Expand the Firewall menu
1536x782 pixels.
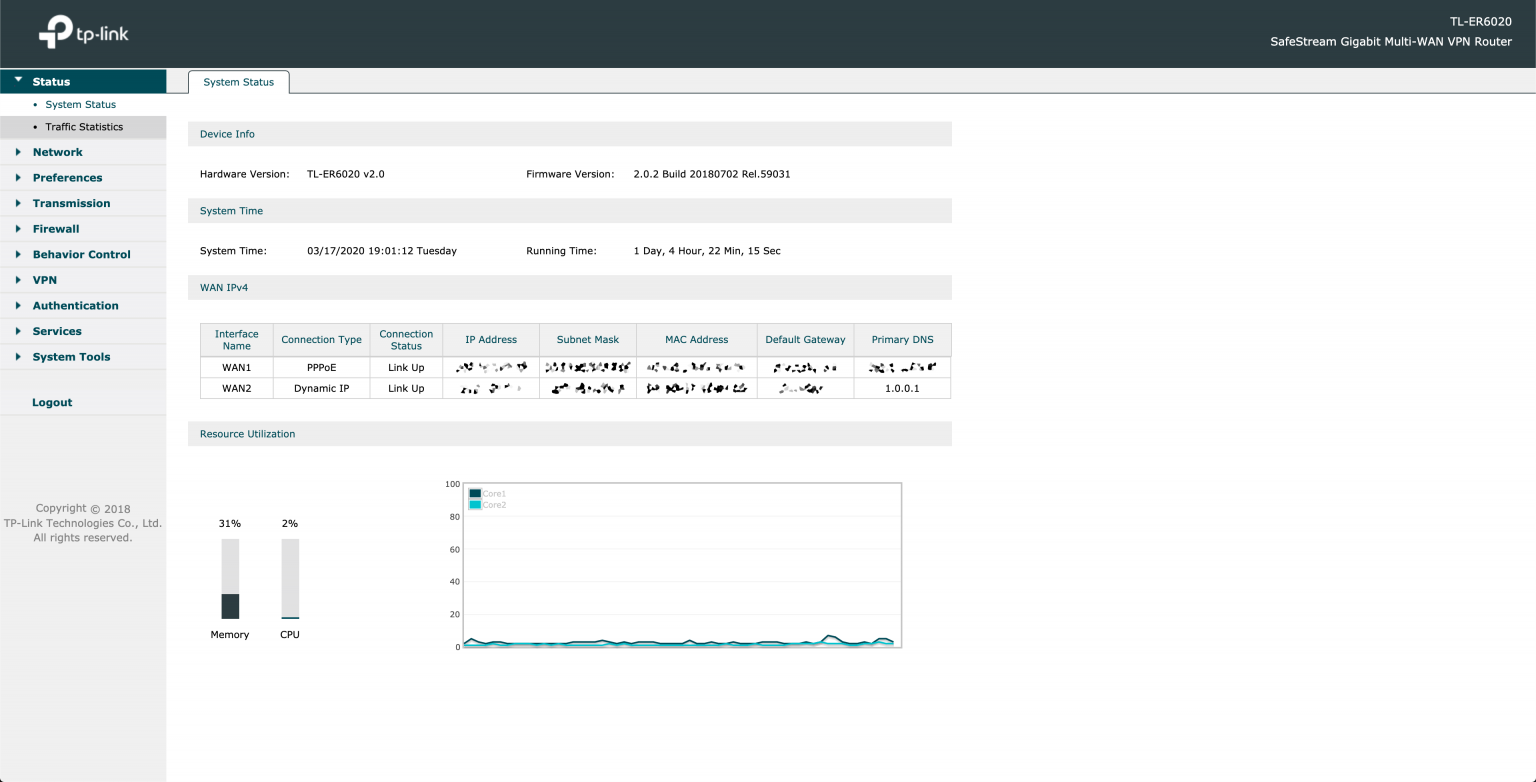[x=83, y=229]
